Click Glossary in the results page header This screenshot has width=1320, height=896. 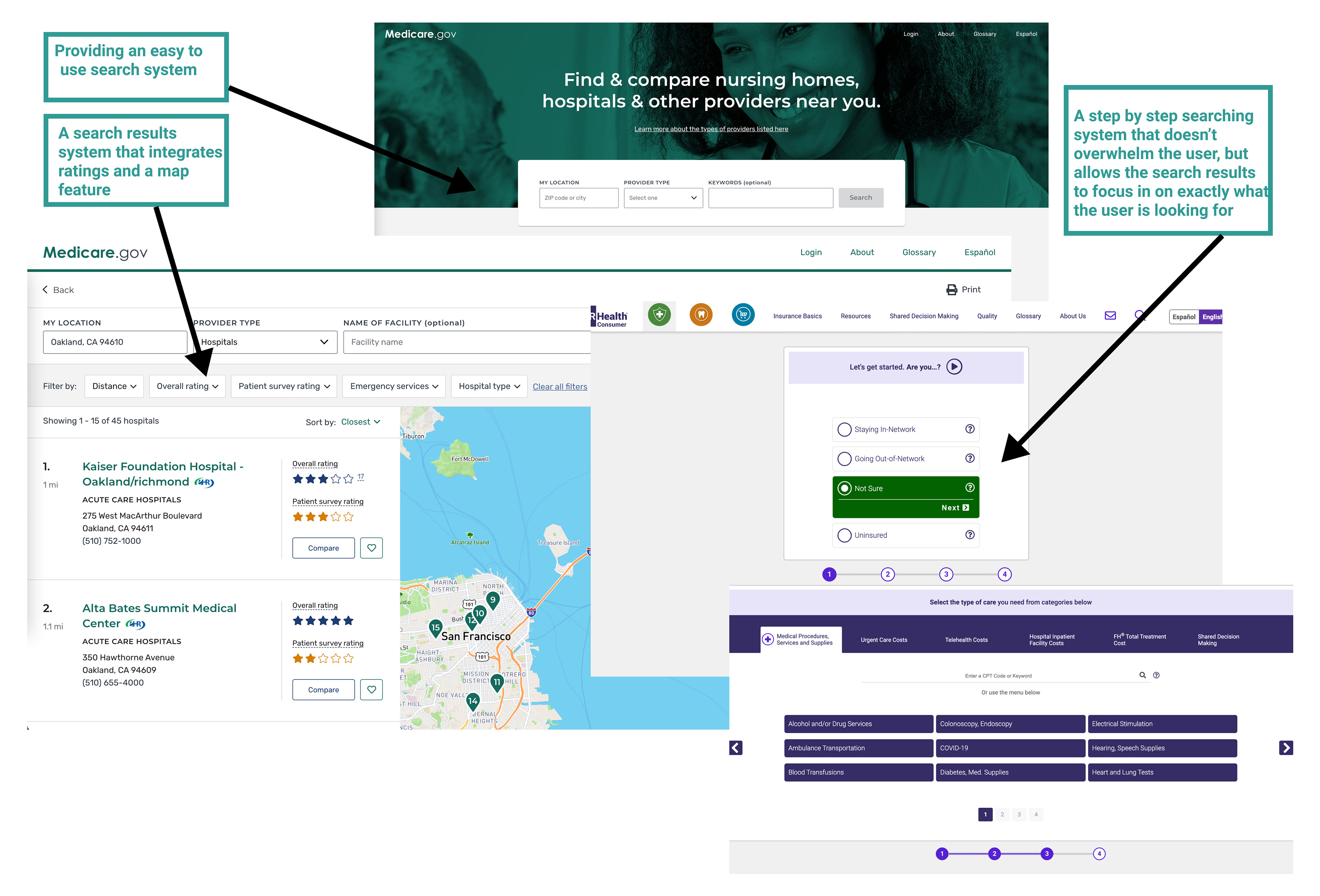point(918,252)
